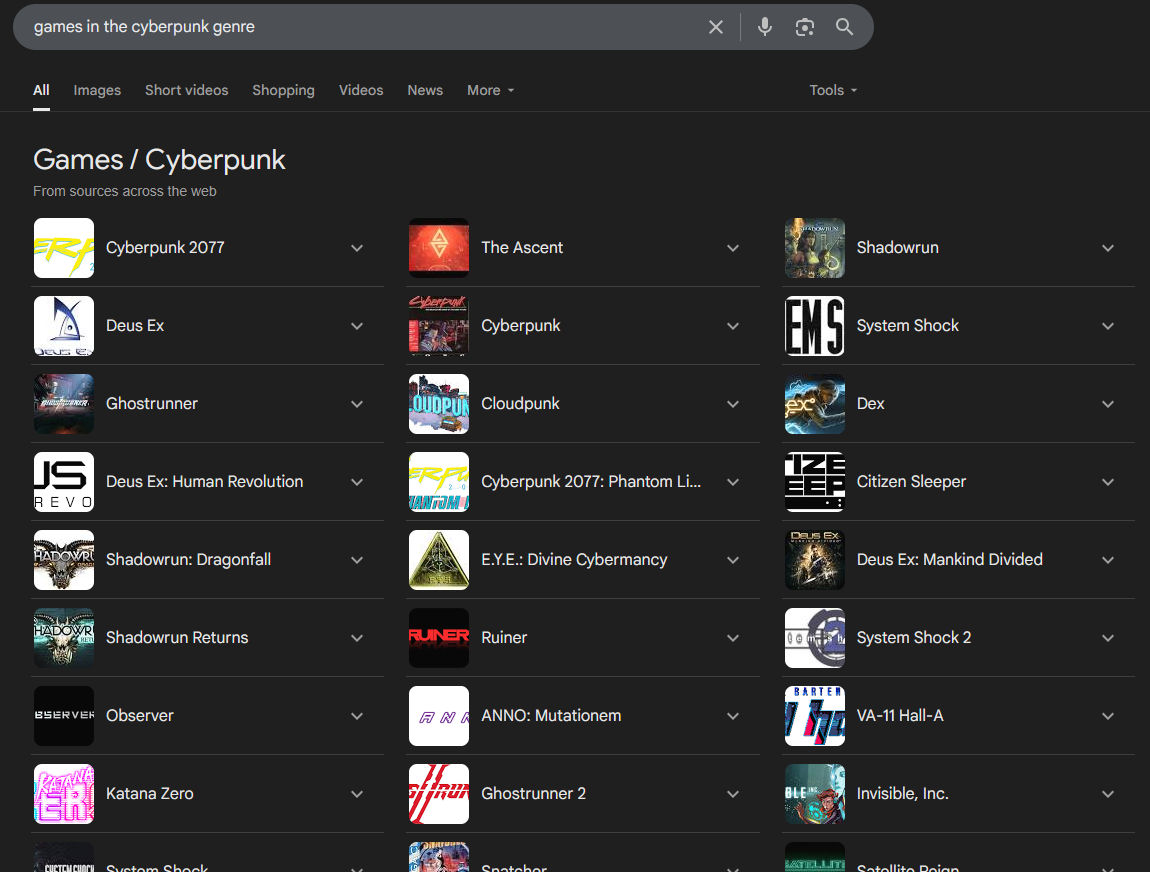
Task: Open the Deus Ex: Mankind Divided title
Action: [950, 560]
